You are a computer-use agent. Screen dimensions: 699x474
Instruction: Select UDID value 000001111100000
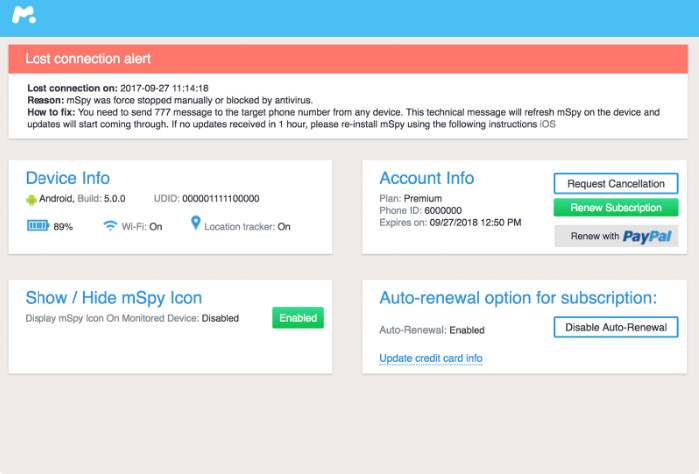(x=221, y=199)
